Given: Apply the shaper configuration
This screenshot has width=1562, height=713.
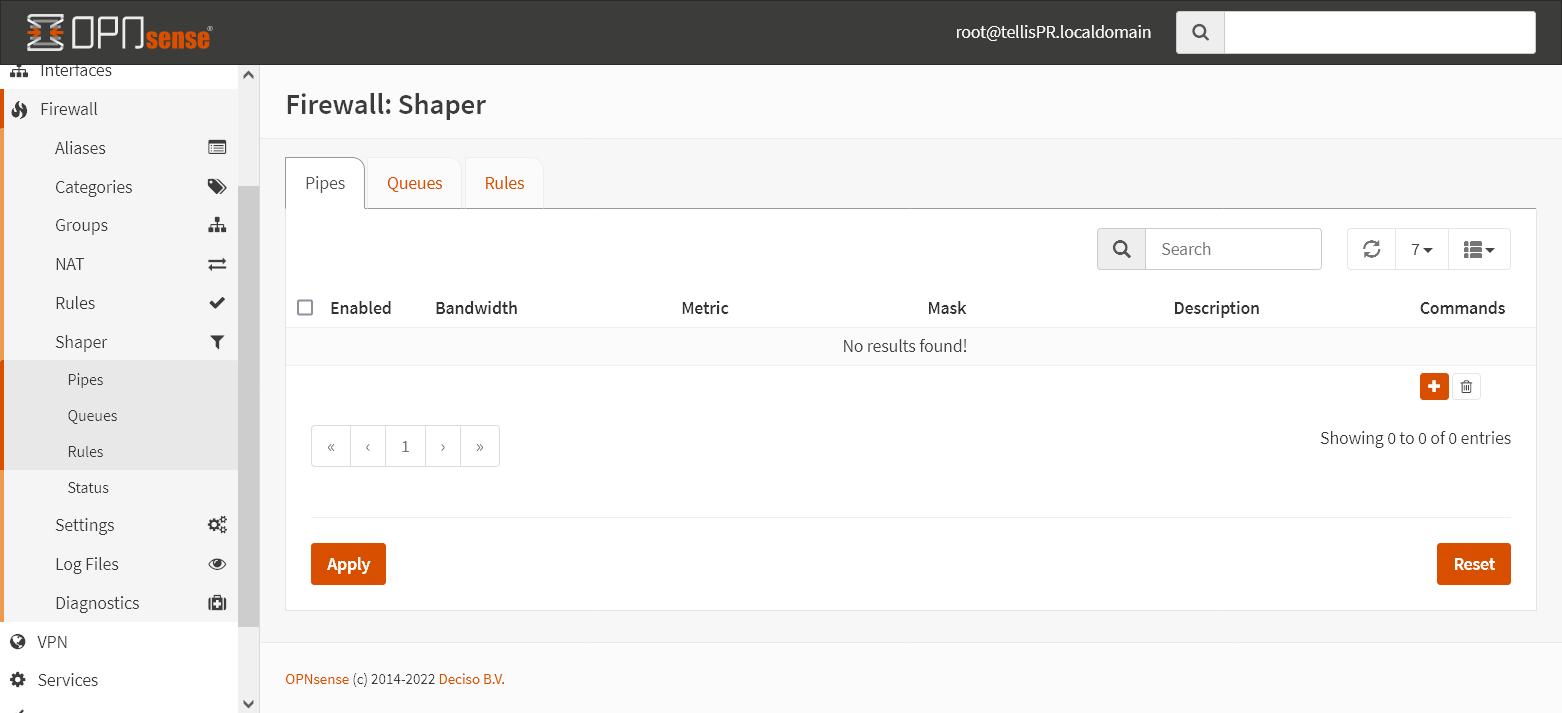Looking at the screenshot, I should click(x=347, y=563).
